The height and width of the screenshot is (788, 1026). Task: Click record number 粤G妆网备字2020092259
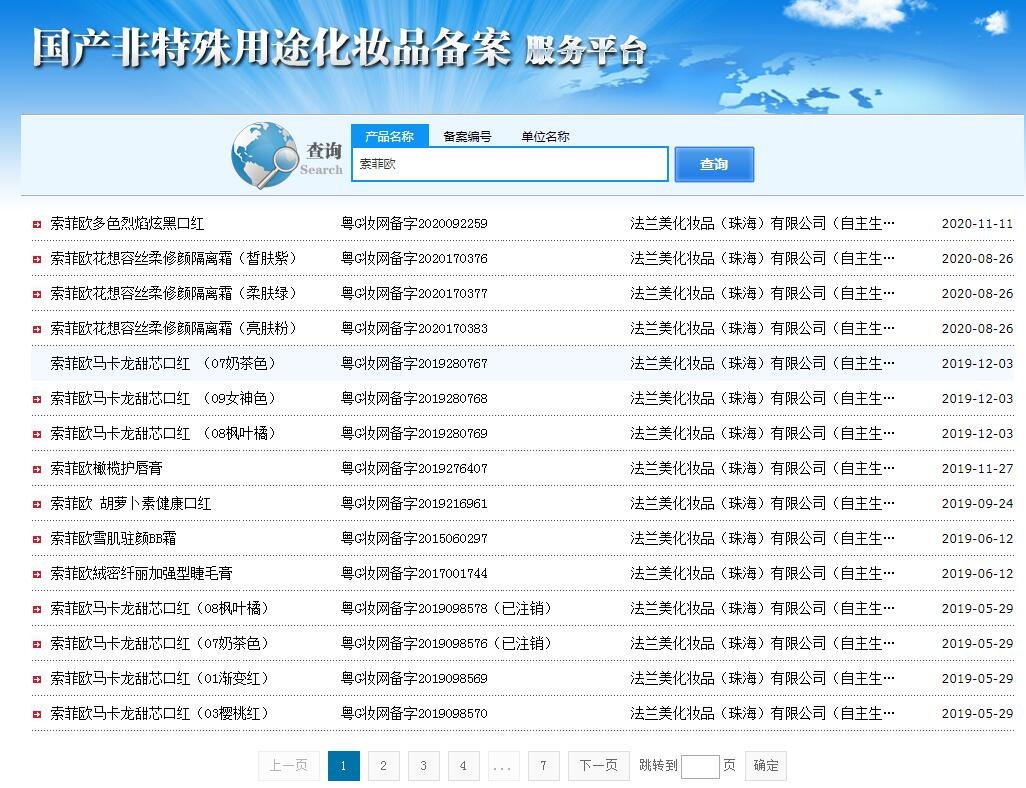414,224
